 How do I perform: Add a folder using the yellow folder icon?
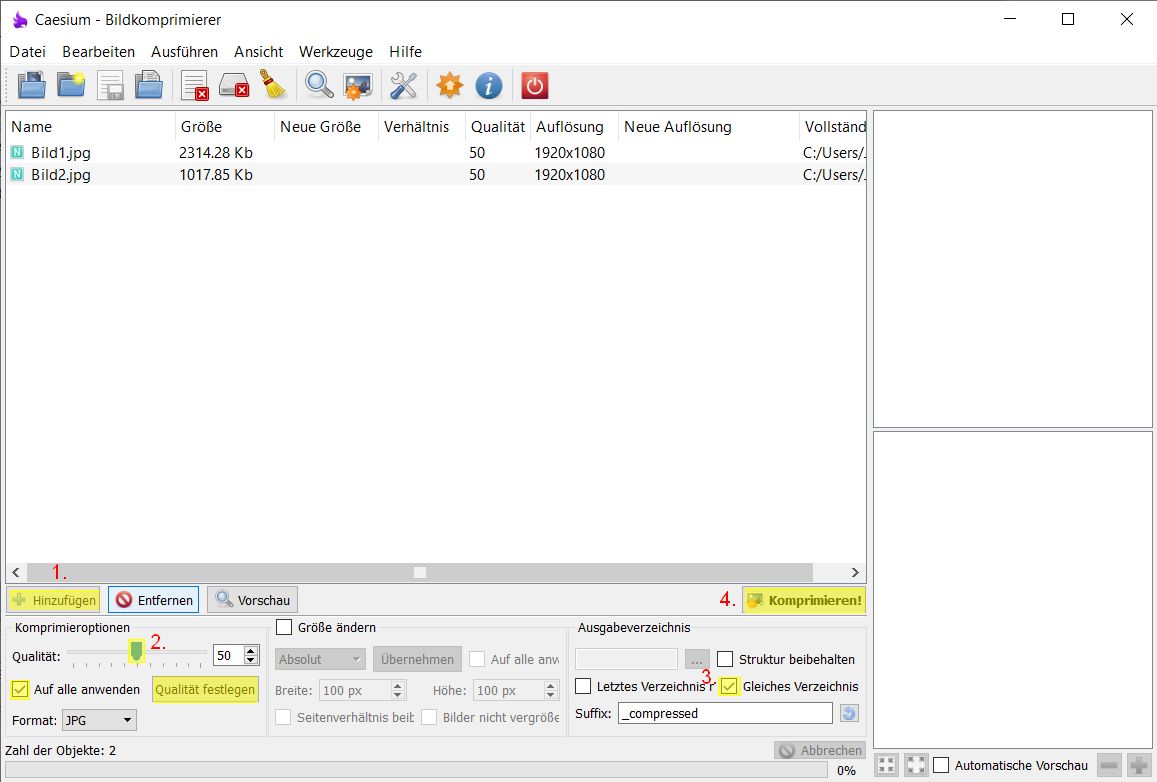71,85
